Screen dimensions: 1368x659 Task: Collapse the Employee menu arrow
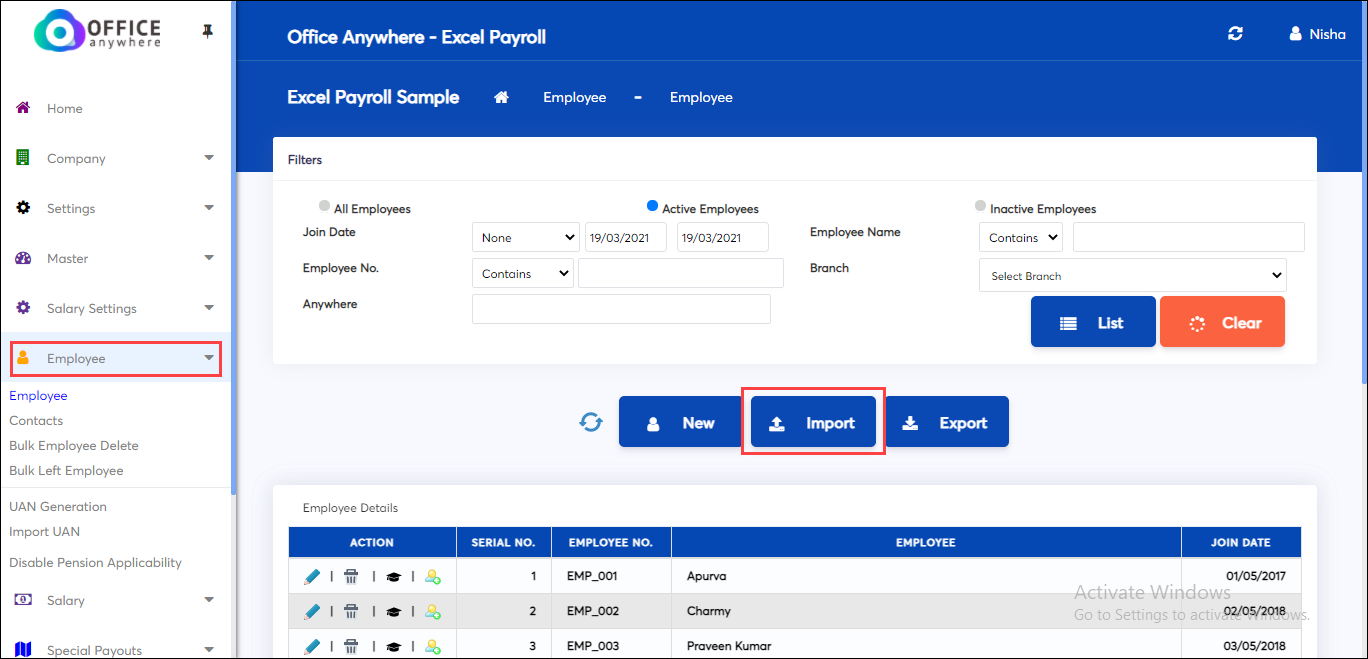tap(209, 358)
